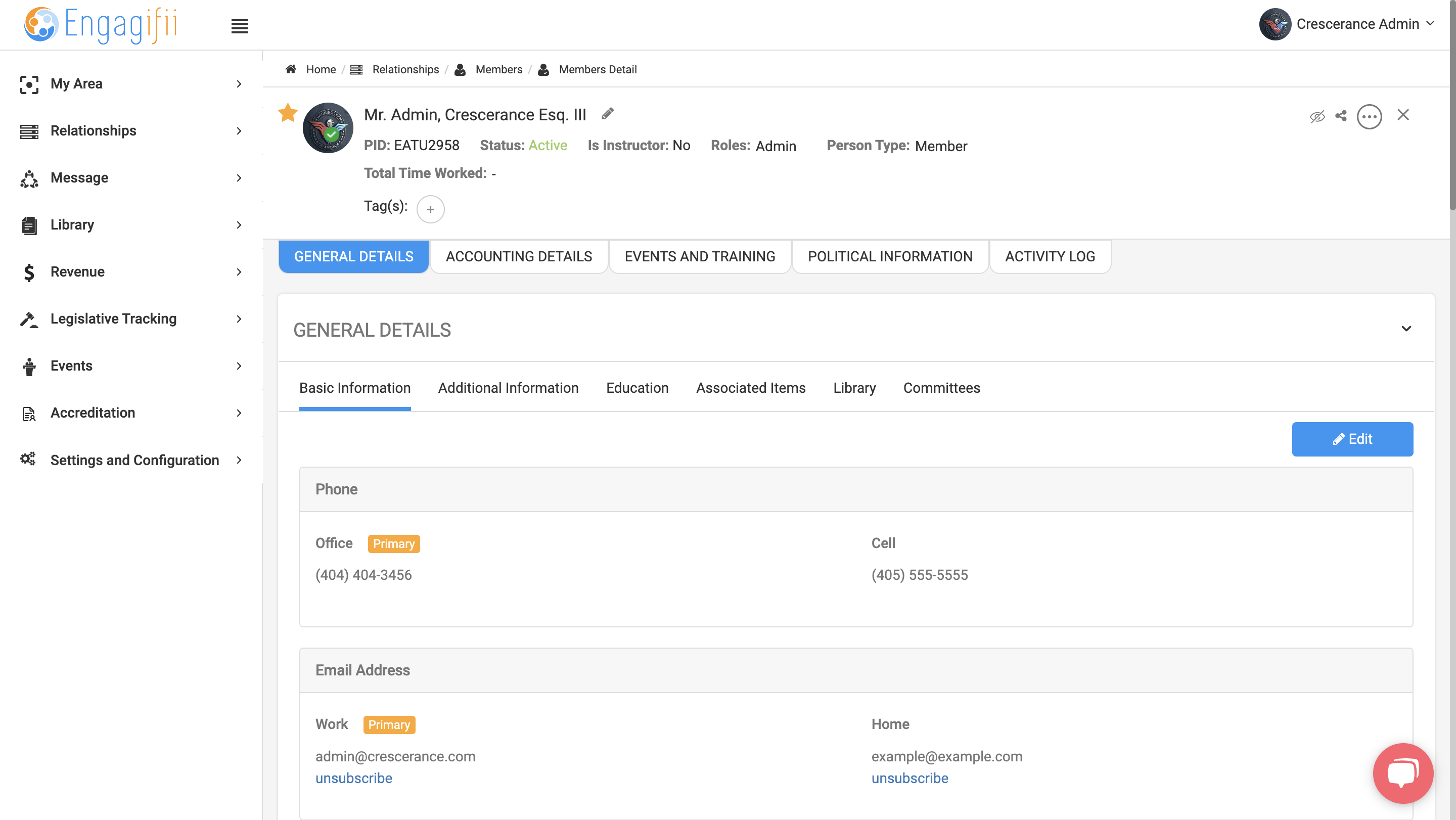The width and height of the screenshot is (1456, 820).
Task: Switch to Events and Training tab
Action: point(700,257)
